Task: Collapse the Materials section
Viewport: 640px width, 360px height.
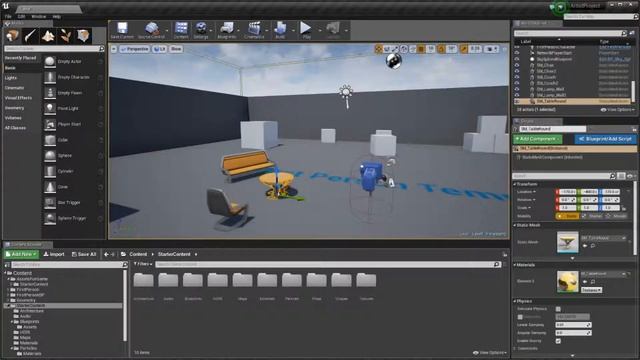Action: [x=515, y=265]
